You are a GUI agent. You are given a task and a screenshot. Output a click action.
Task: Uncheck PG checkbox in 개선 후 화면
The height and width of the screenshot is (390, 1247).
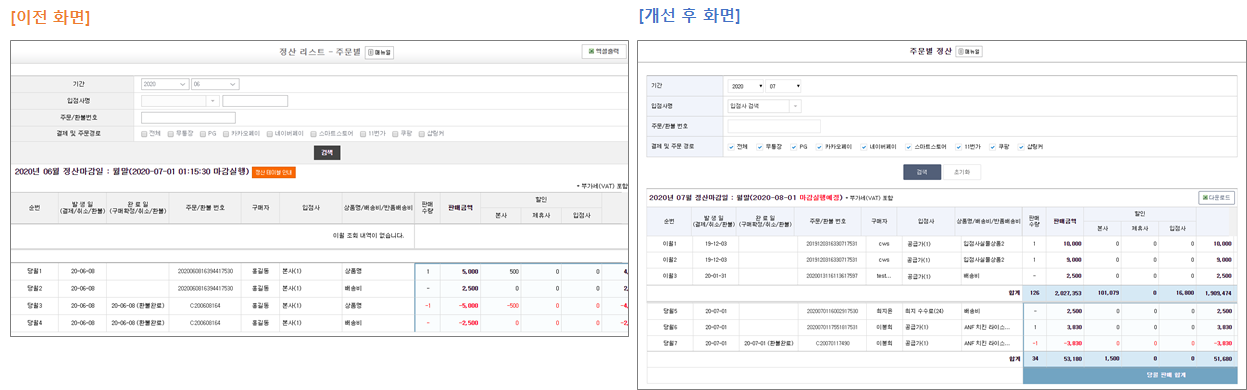point(793,147)
